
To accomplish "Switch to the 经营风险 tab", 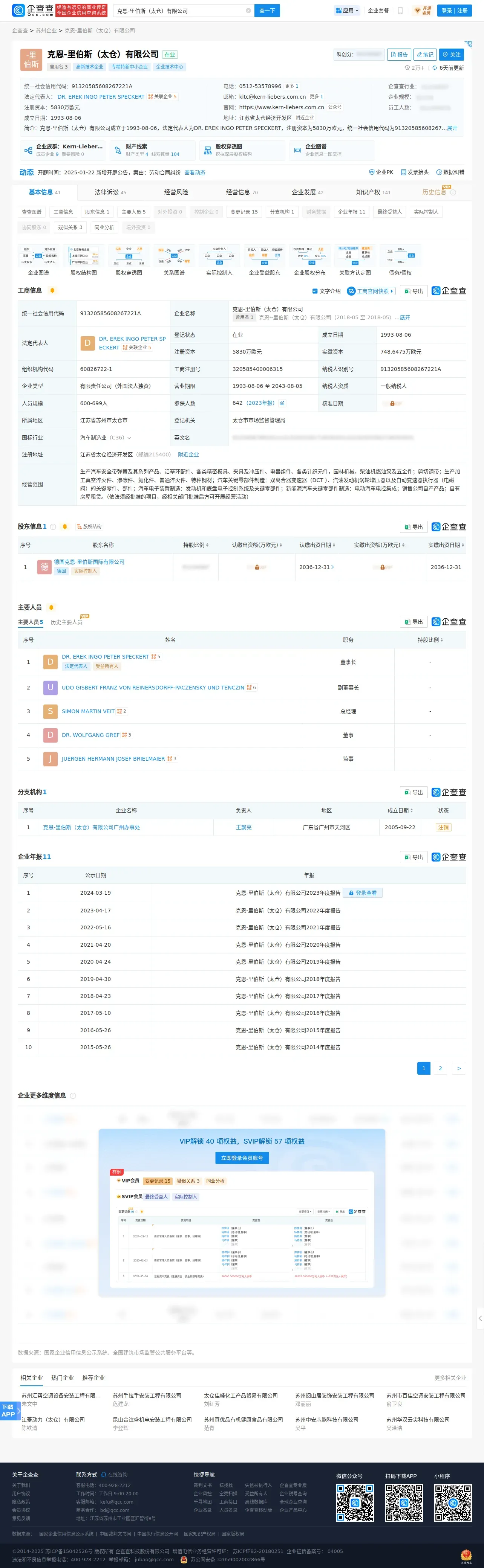I will (176, 192).
